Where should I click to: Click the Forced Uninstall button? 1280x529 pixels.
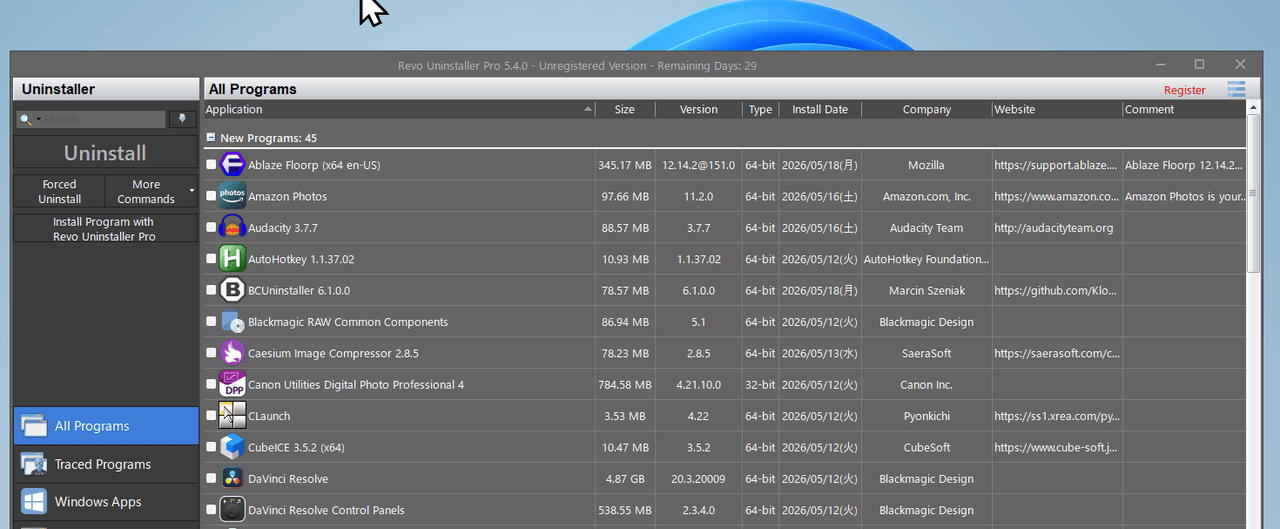click(59, 191)
